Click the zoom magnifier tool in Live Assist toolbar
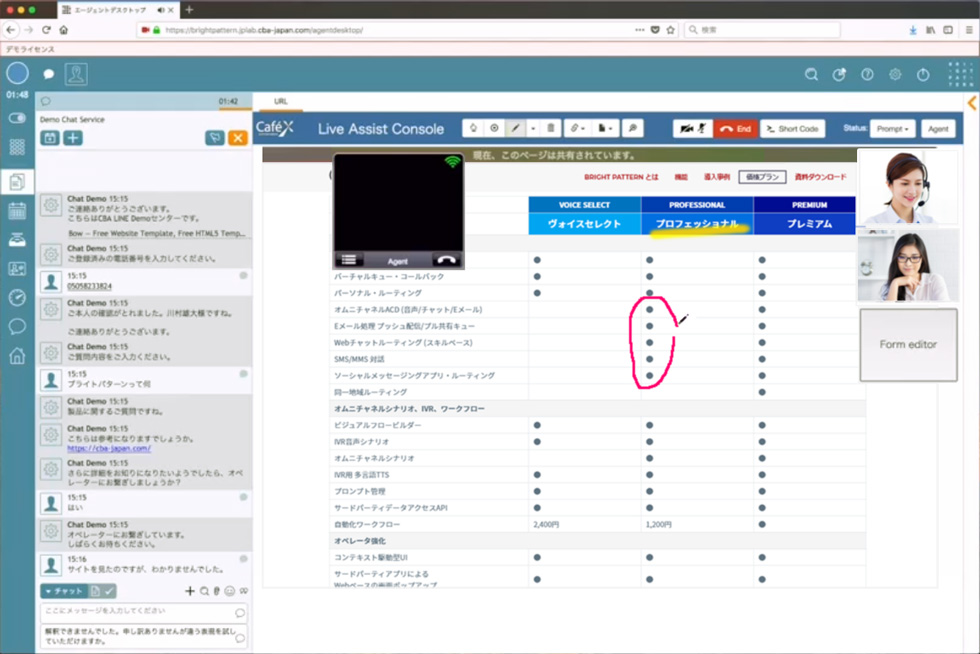This screenshot has height=654, width=980. [631, 129]
